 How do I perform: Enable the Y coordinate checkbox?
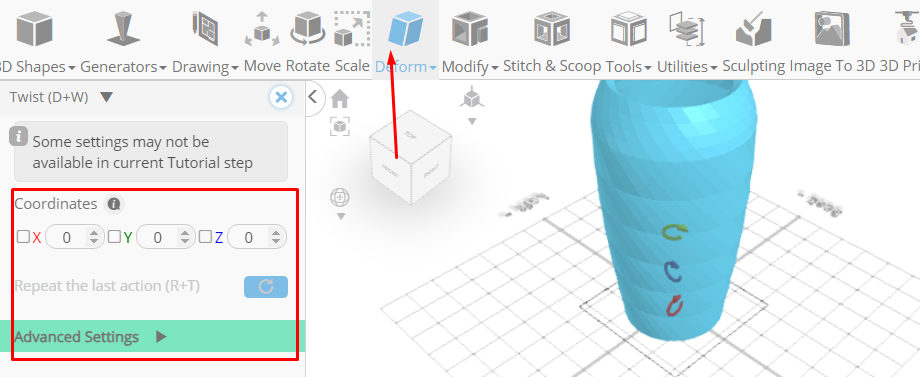tap(114, 237)
